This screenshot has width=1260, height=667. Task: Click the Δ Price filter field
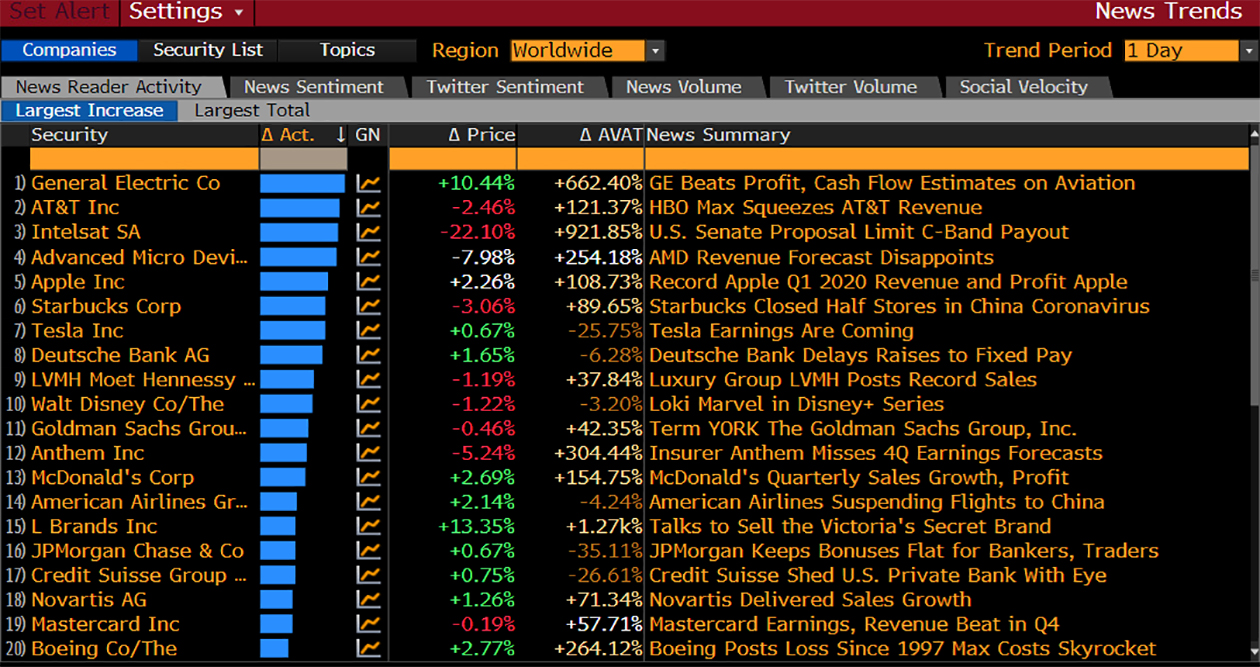(x=452, y=159)
